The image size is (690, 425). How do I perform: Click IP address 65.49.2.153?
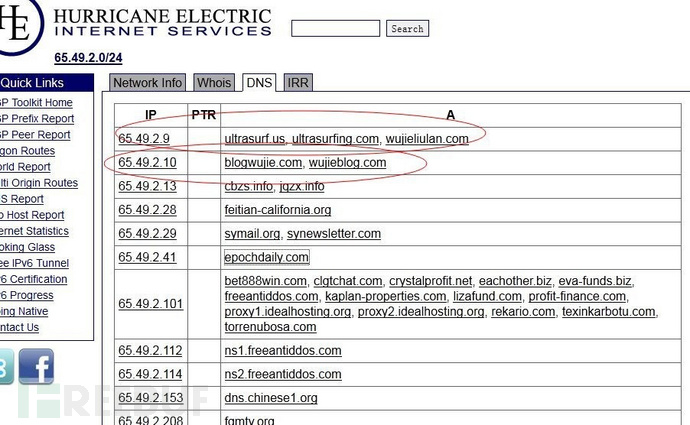click(150, 398)
